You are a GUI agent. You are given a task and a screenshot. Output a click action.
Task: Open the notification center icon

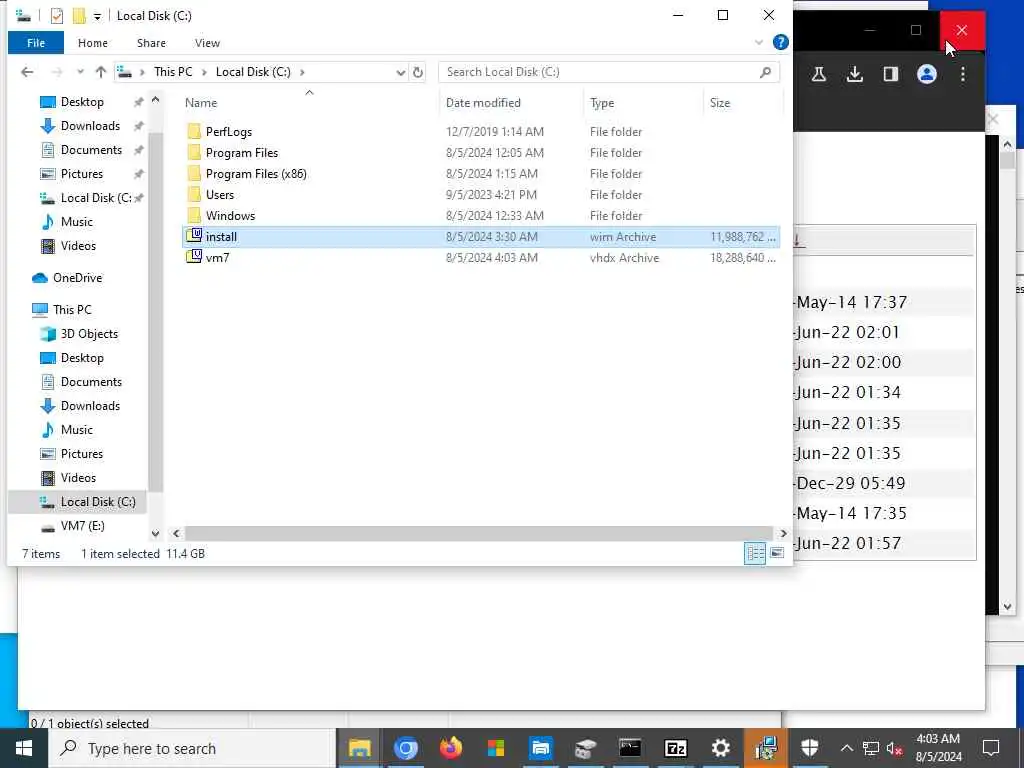pyautogui.click(x=991, y=748)
